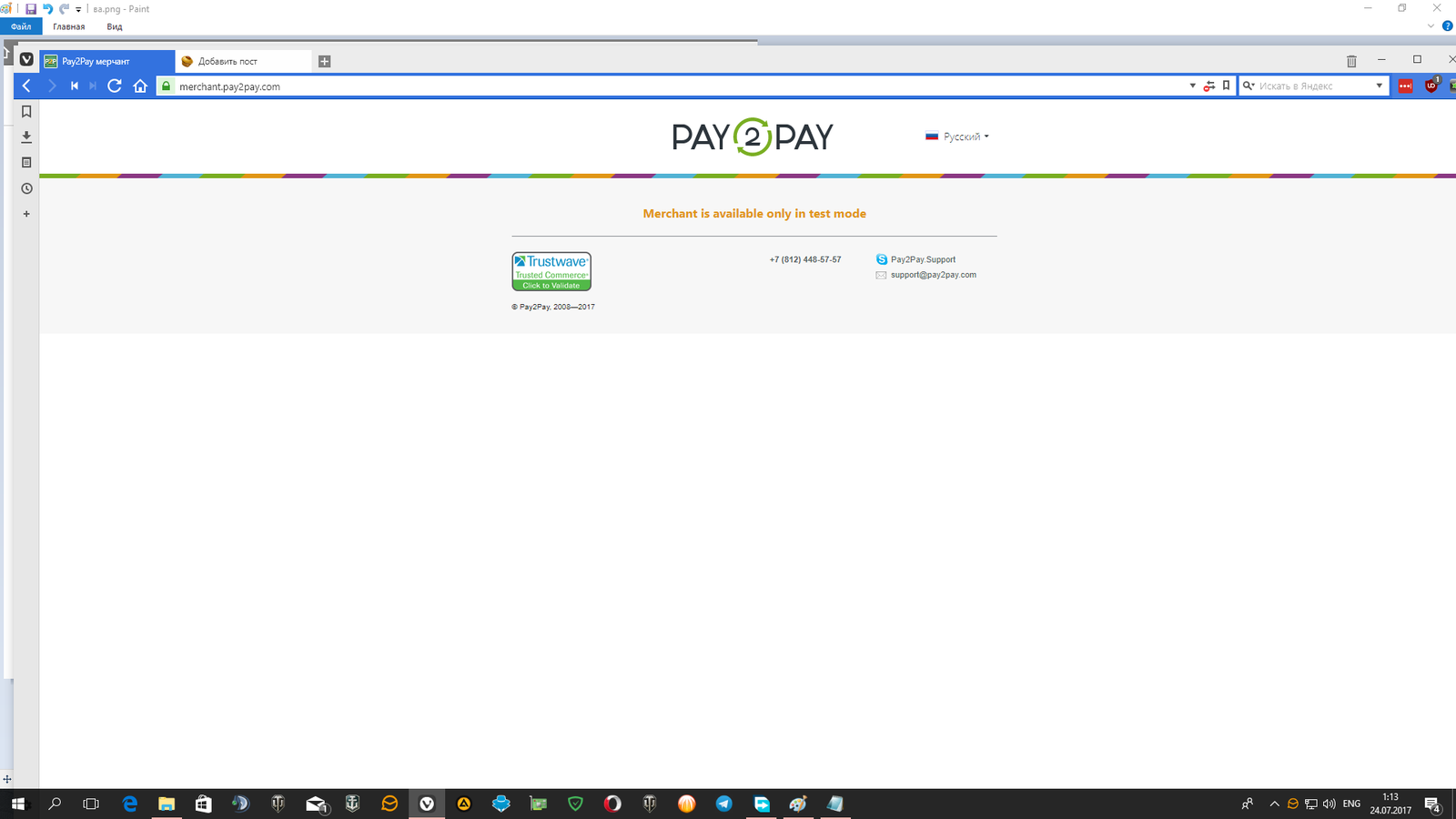This screenshot has width=1456, height=819.
Task: Open the address bar history dropdown arrow
Action: coord(1192,86)
